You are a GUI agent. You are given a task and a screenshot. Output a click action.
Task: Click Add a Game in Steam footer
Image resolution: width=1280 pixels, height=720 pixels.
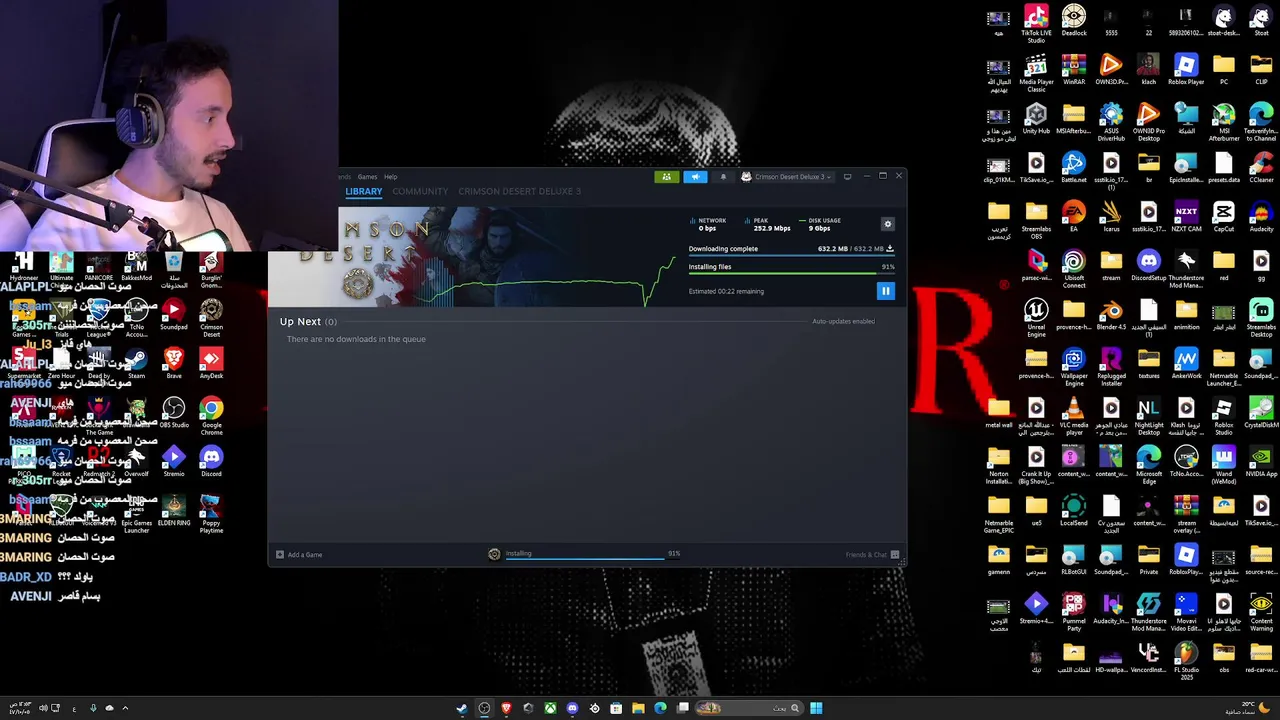pyautogui.click(x=299, y=554)
